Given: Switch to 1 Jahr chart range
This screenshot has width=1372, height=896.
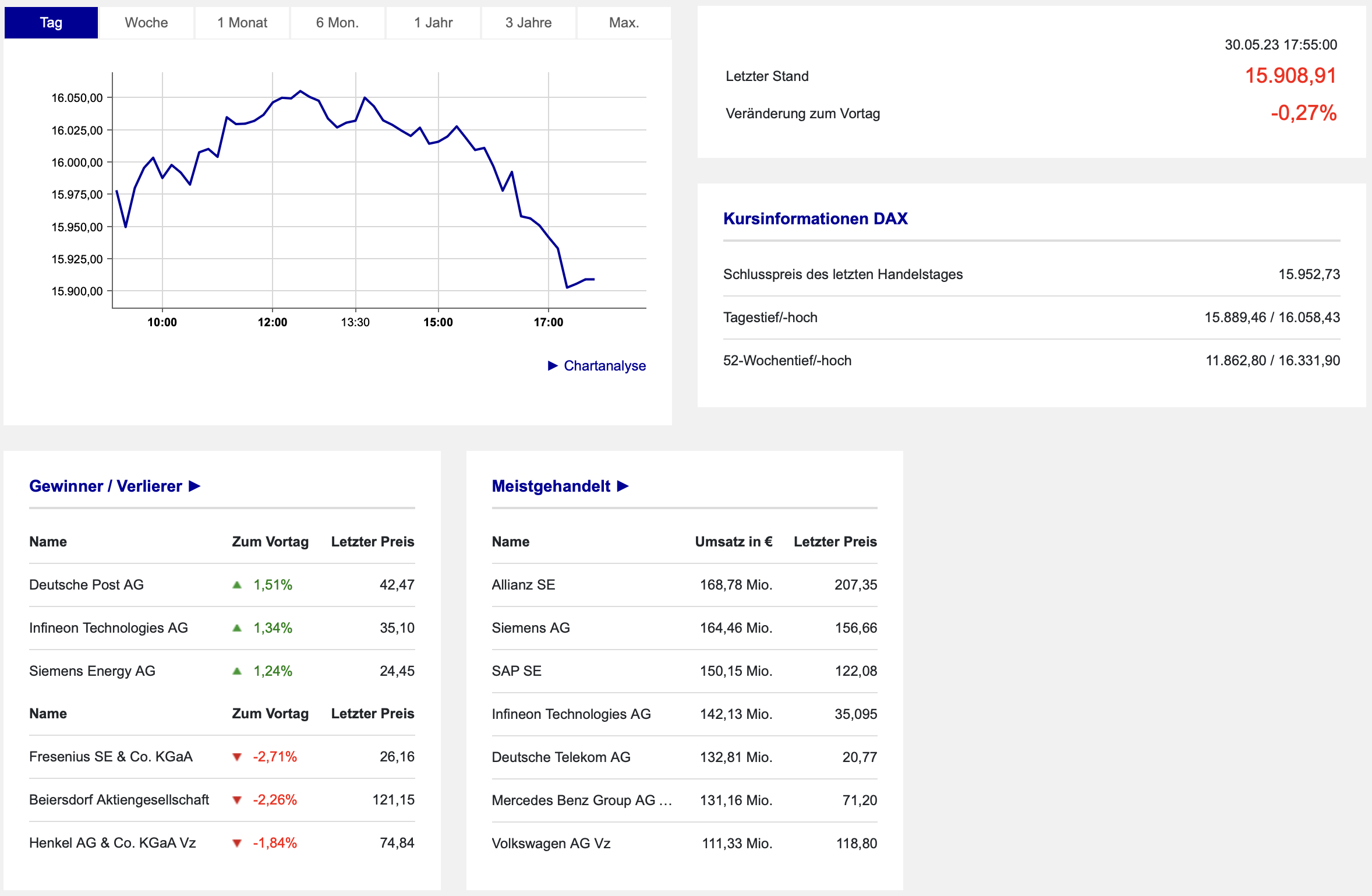Looking at the screenshot, I should click(433, 23).
